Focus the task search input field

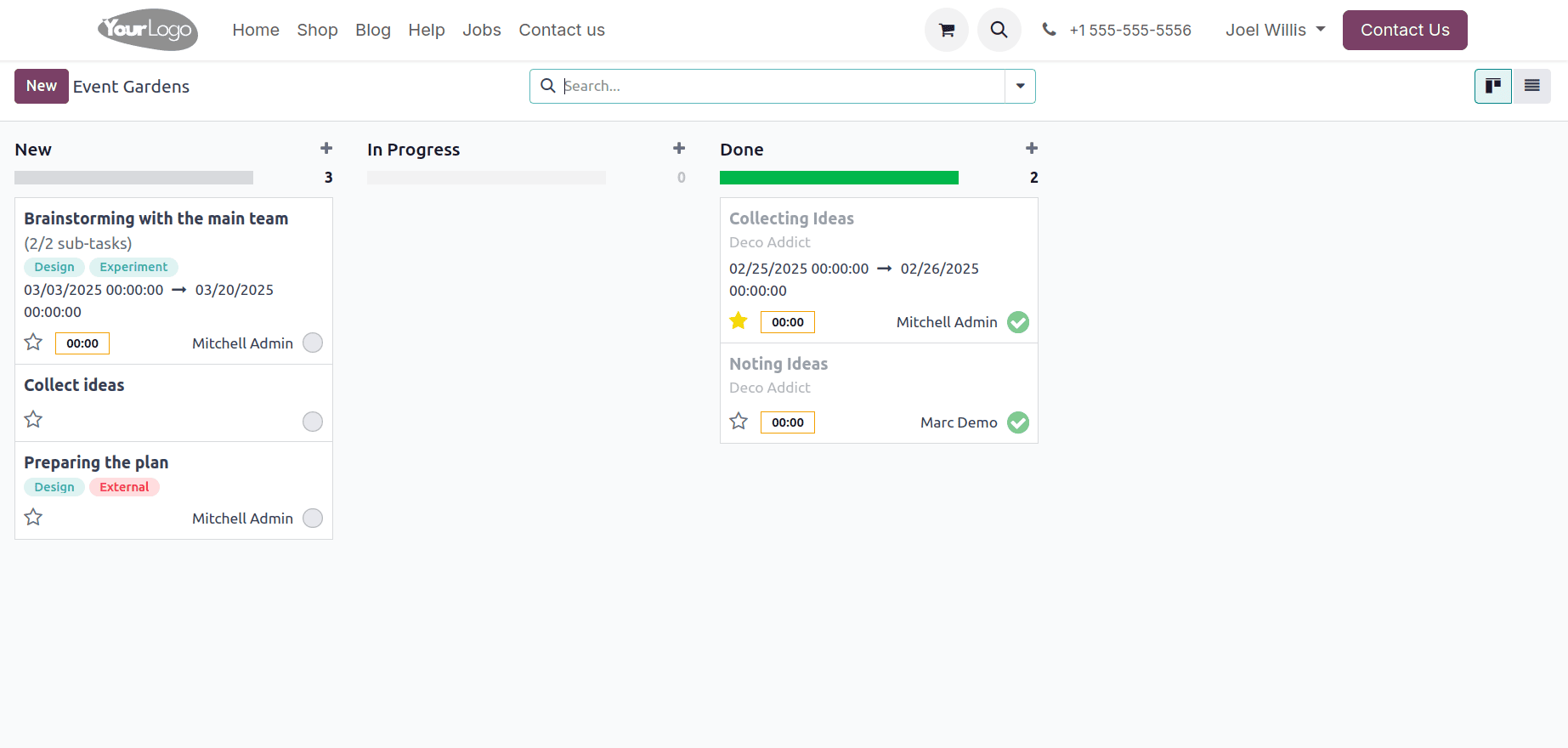click(x=782, y=86)
